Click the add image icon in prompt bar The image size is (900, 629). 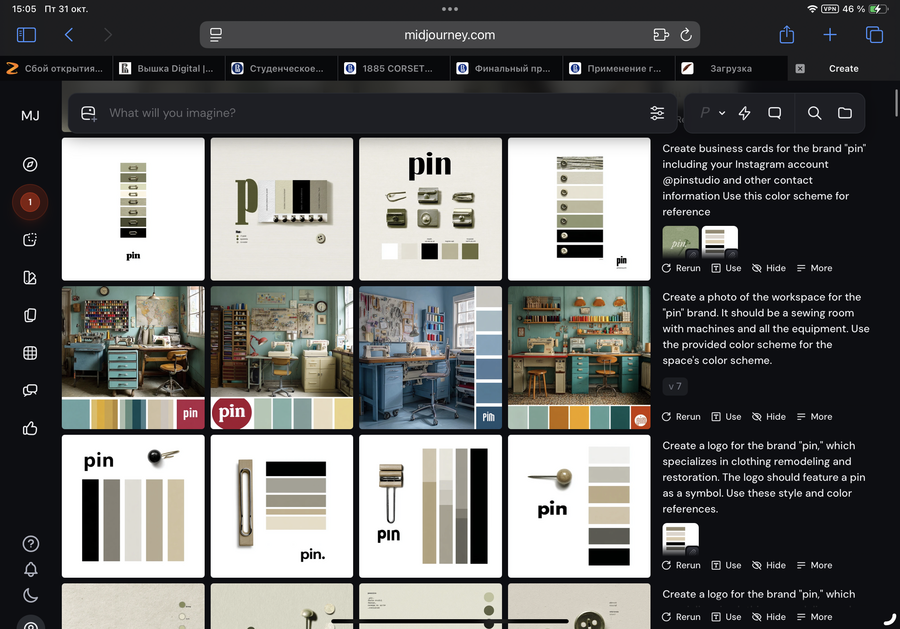pos(88,113)
